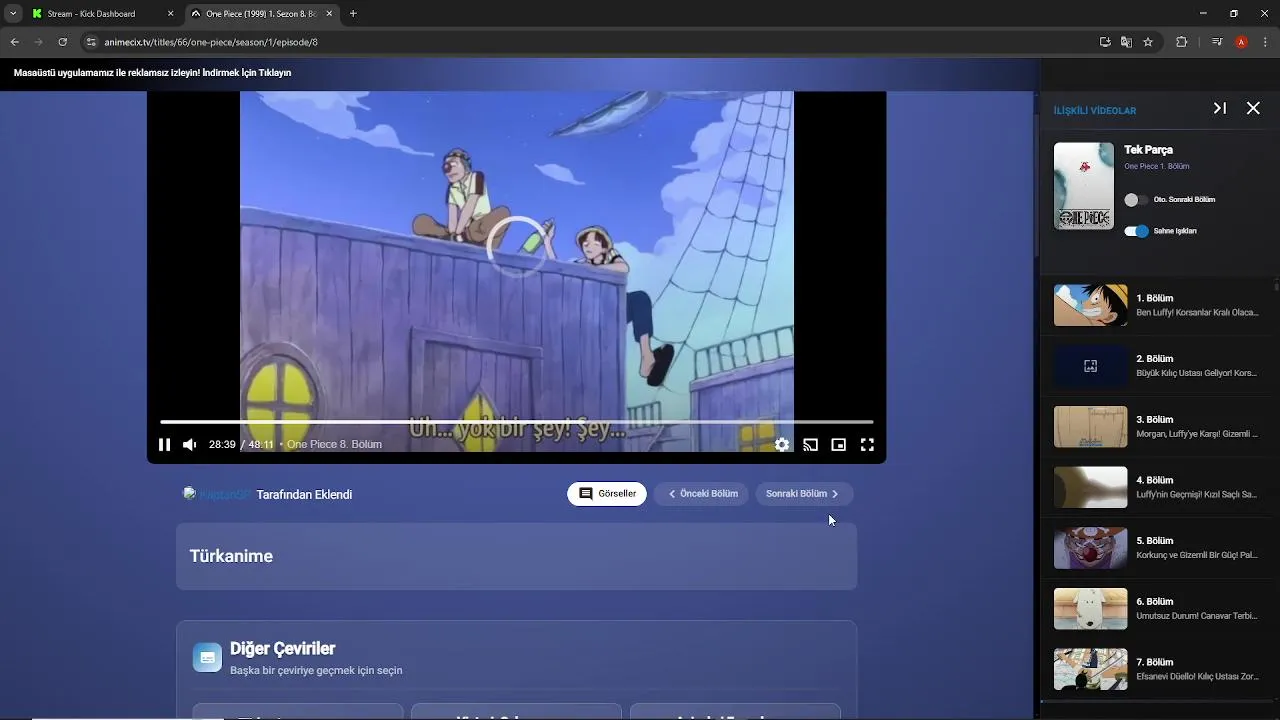Enable picture-in-picture mode on the player

839,445
